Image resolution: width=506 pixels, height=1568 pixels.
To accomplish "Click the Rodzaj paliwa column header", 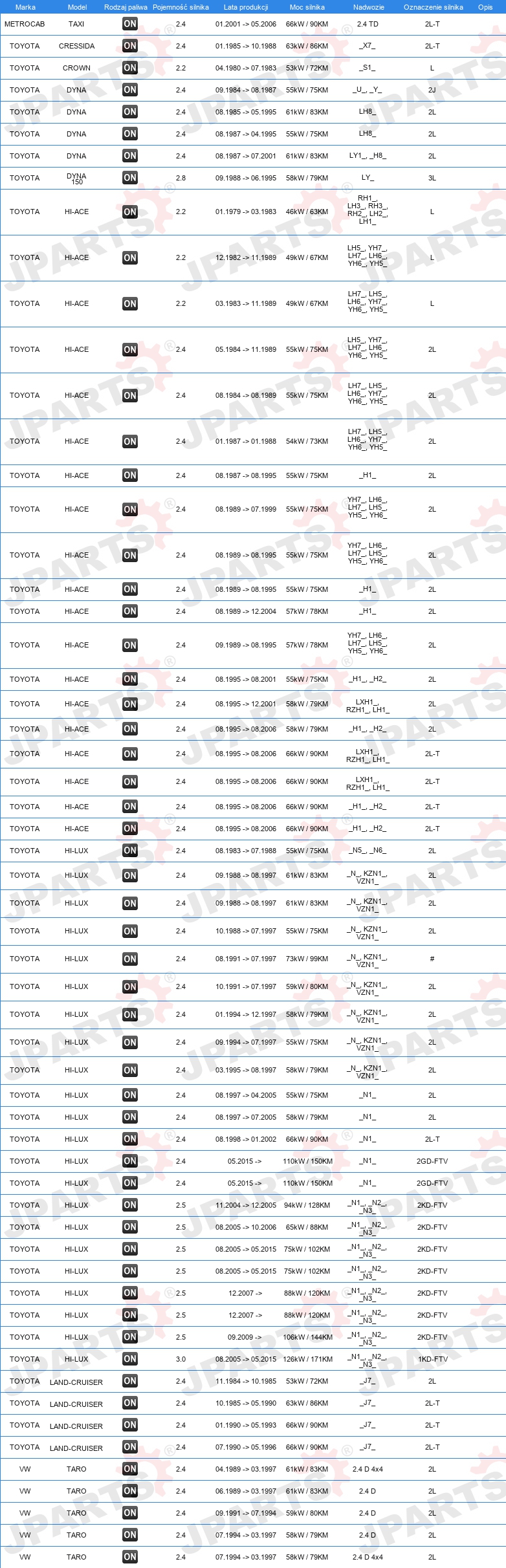I will pos(126,7).
